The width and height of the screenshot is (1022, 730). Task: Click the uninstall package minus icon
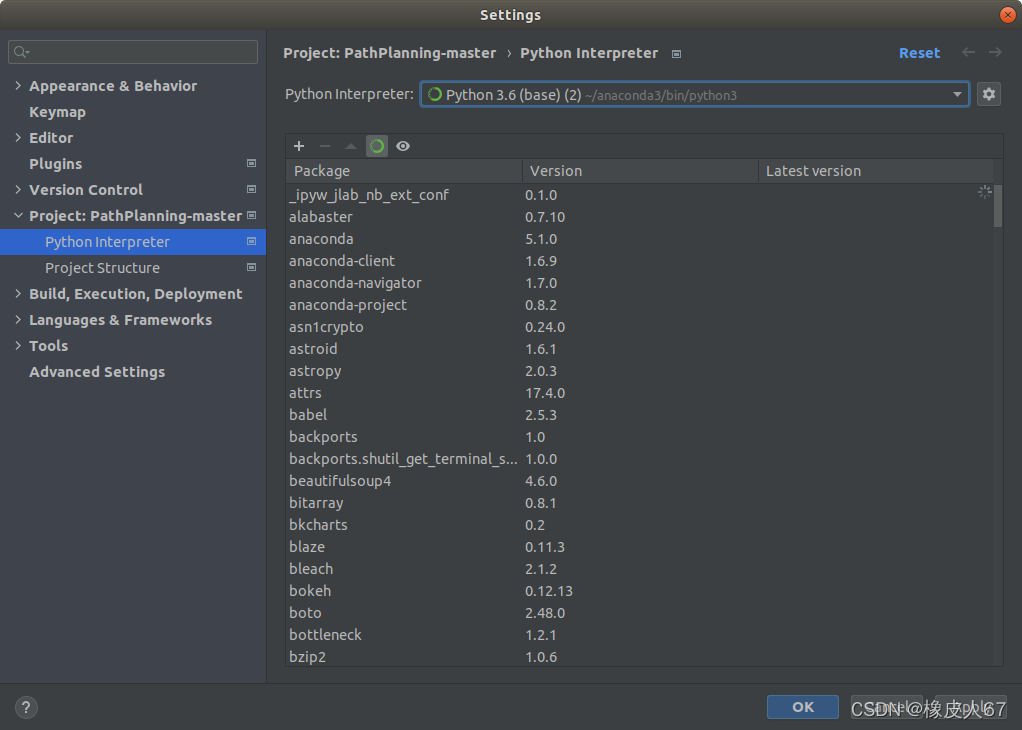pos(325,146)
